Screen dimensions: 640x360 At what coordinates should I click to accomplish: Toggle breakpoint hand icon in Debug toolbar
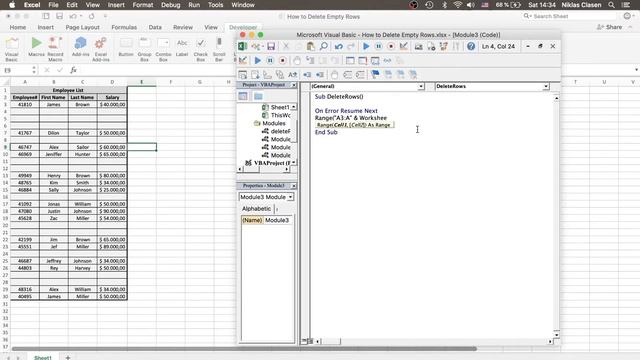coord(297,61)
